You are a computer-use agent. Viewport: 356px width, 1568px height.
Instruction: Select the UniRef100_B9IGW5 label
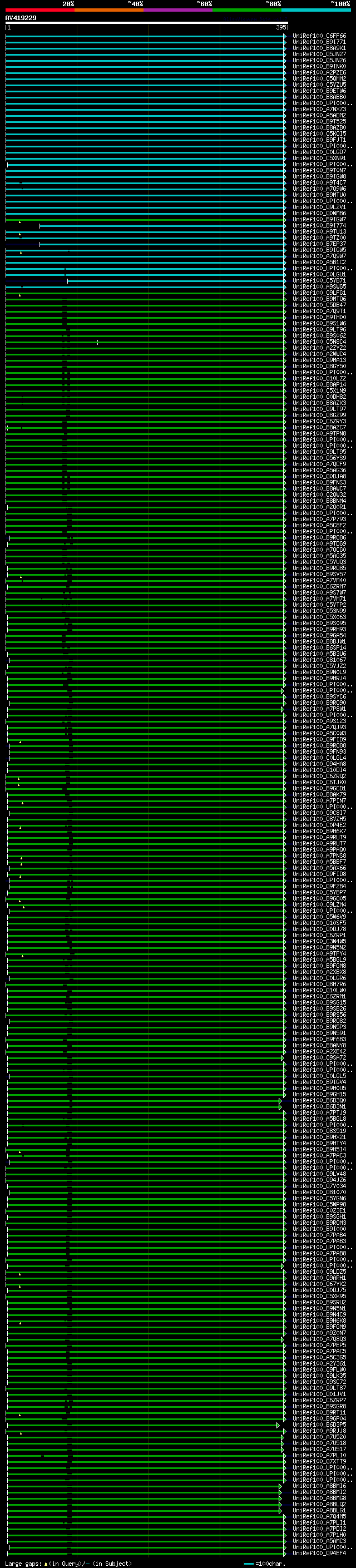pyautogui.click(x=319, y=250)
